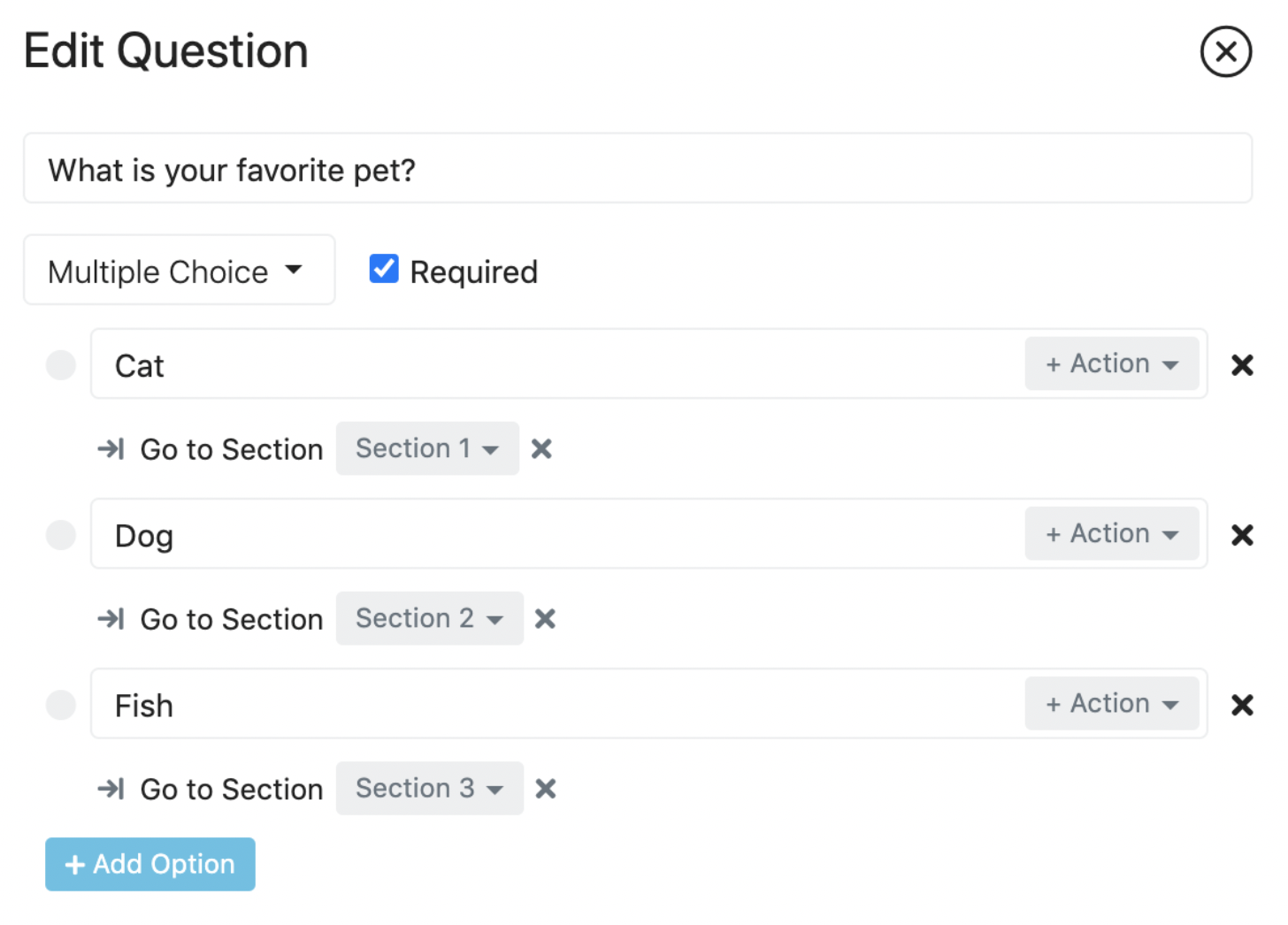Open the Action menu for Cat
1288x925 pixels.
click(1111, 364)
